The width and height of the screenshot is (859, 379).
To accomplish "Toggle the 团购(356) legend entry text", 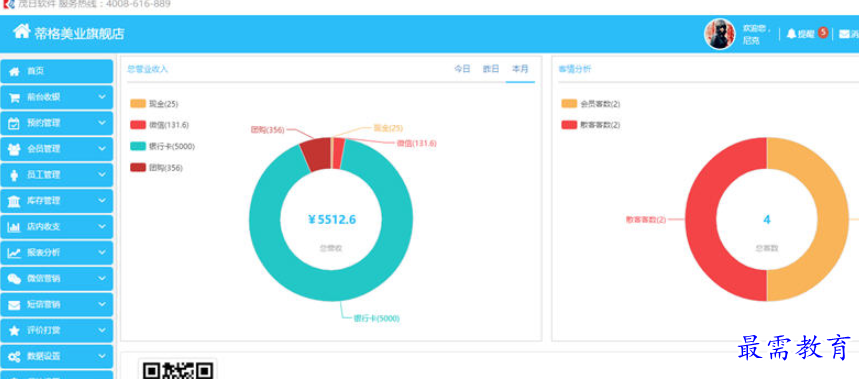I will [165, 168].
